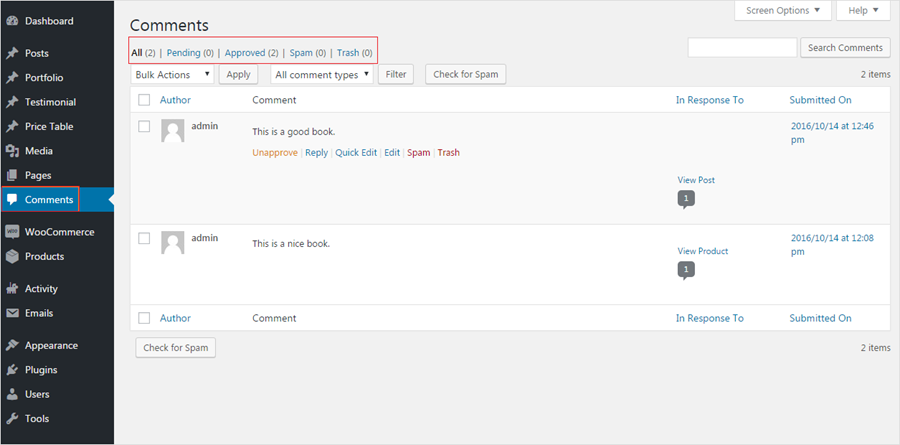The height and width of the screenshot is (445, 900).
Task: Click admin avatar on nice book comment
Action: pos(173,243)
